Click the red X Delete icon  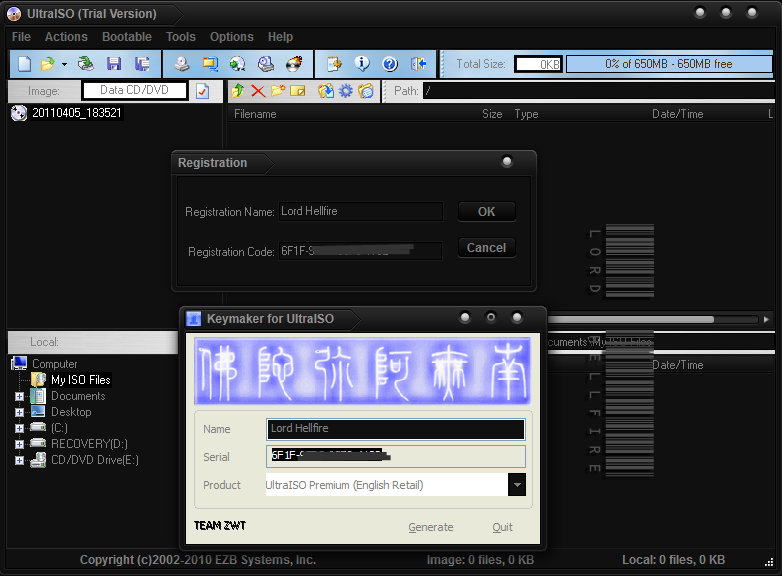tap(258, 91)
